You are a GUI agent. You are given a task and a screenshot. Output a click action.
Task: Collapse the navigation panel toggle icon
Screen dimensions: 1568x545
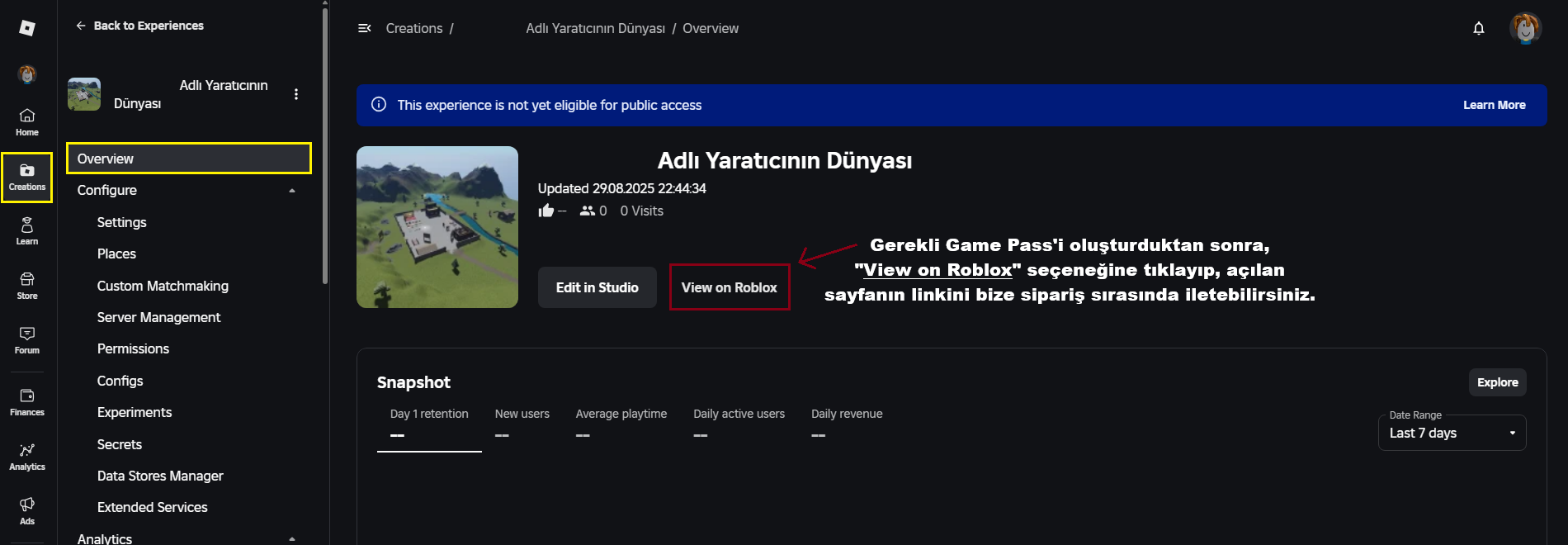click(364, 28)
